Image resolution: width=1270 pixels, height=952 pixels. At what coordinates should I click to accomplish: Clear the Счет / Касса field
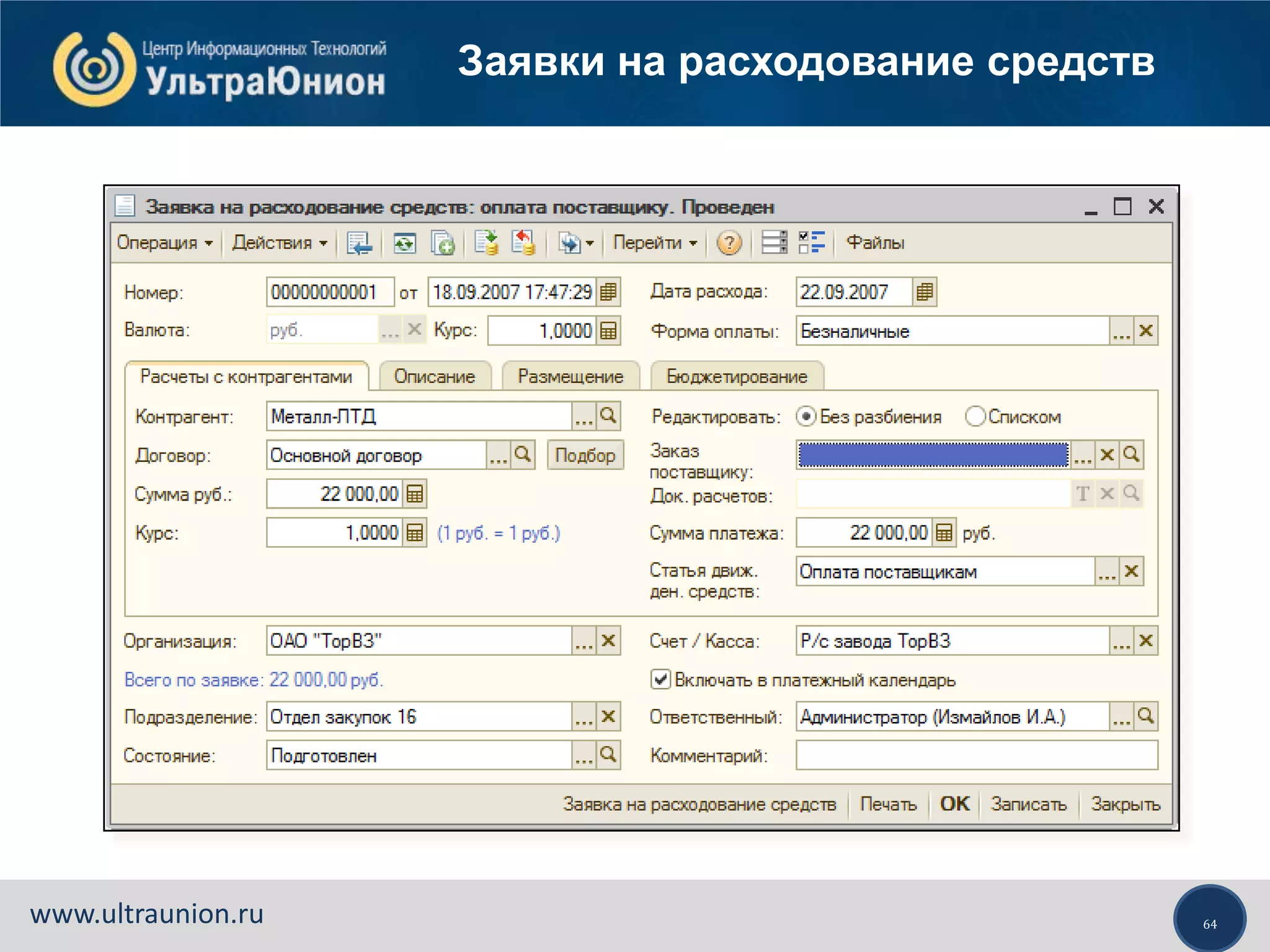coord(1146,641)
